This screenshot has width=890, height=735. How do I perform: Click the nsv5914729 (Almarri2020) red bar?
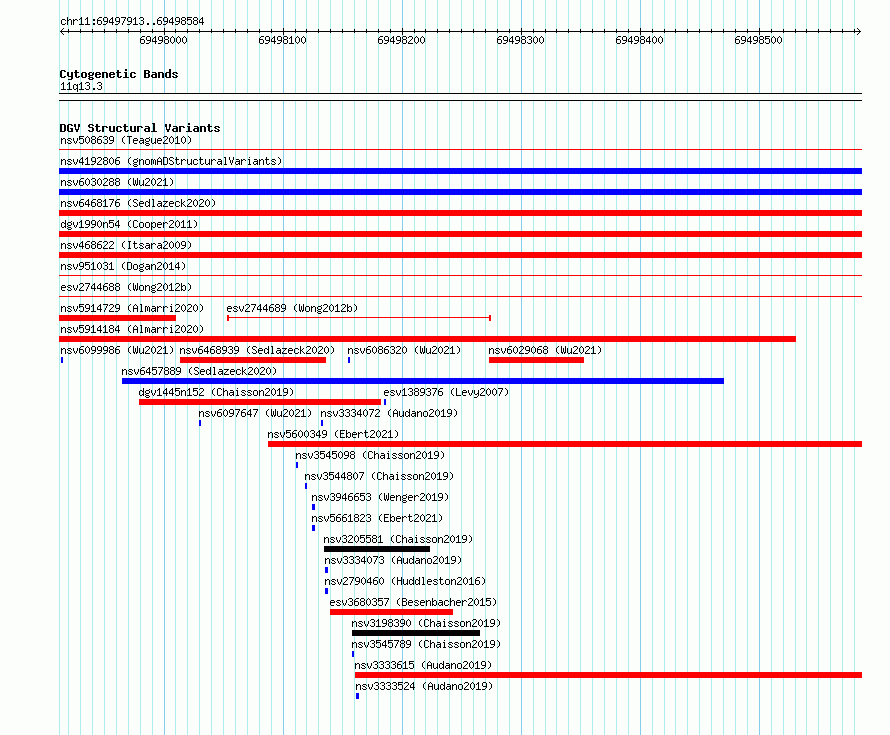coord(117,318)
